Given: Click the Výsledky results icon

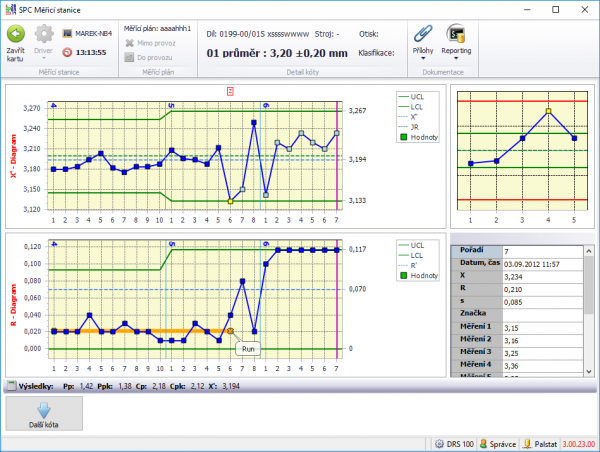Looking at the screenshot, I should click(x=11, y=384).
